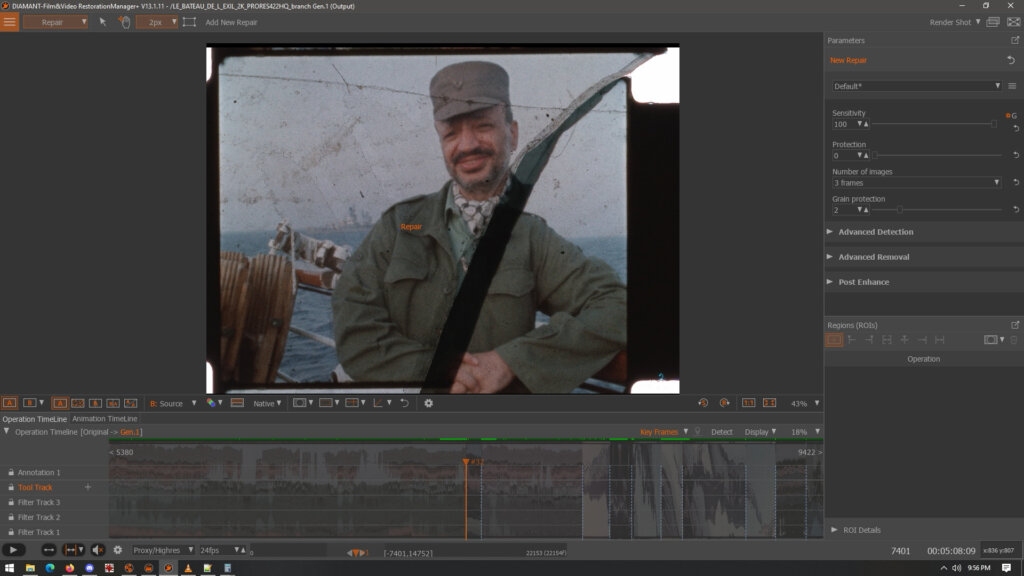Select the hand pan tool
Viewport: 1024px width, 576px height.
[x=124, y=22]
